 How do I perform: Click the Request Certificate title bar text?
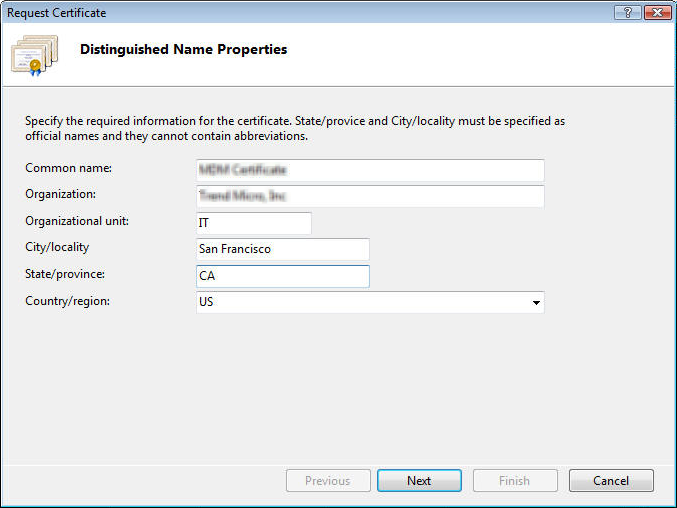(57, 13)
